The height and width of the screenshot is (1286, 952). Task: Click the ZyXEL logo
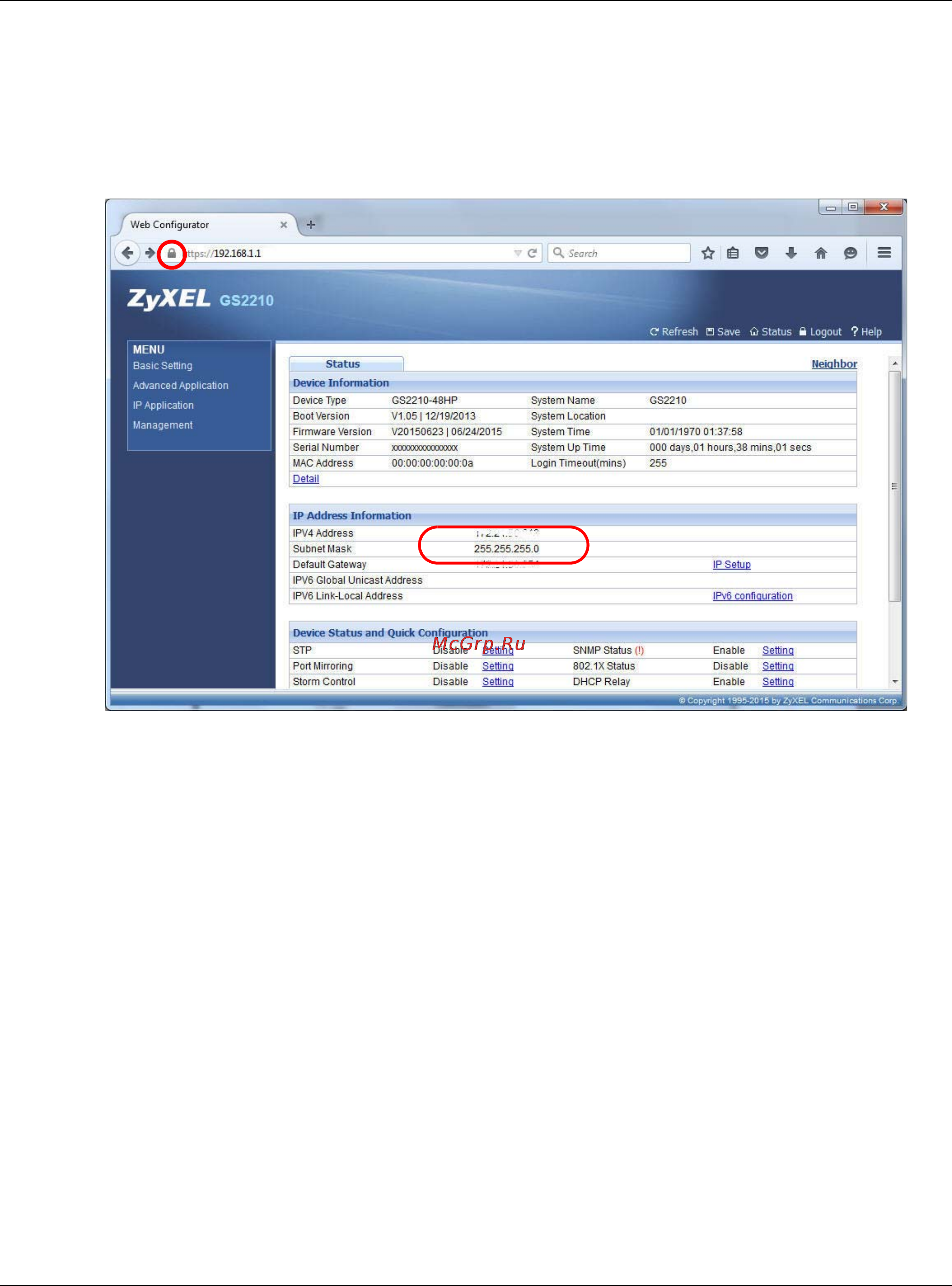[169, 299]
